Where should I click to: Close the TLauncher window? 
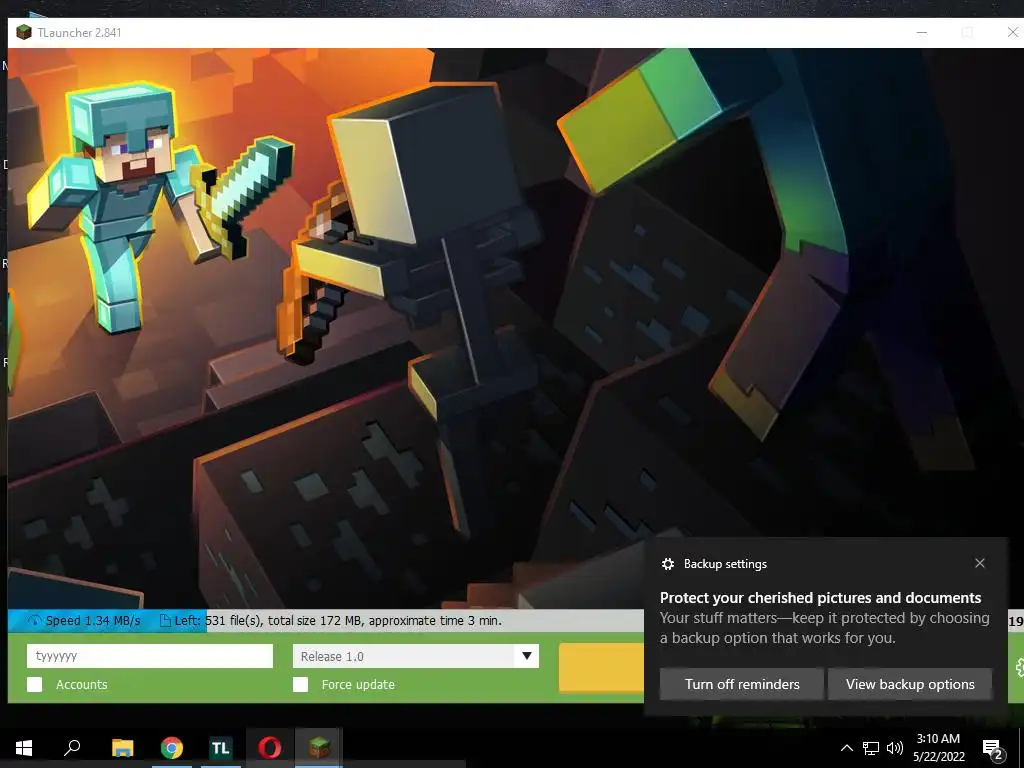coord(1012,32)
